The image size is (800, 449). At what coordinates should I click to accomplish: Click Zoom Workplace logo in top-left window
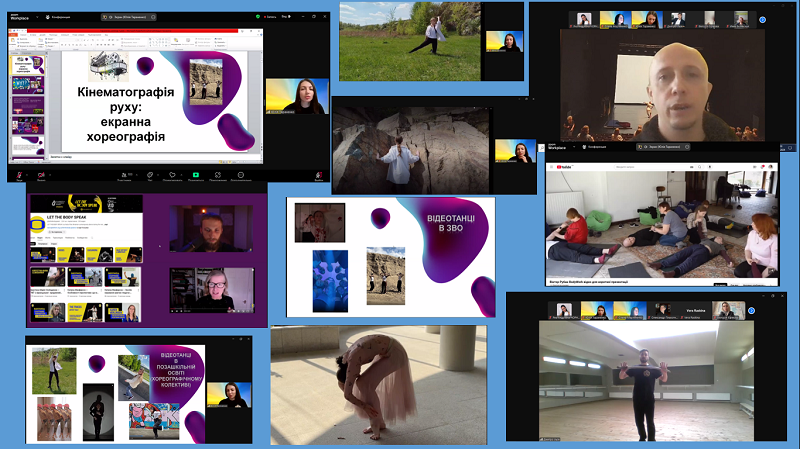(20, 17)
